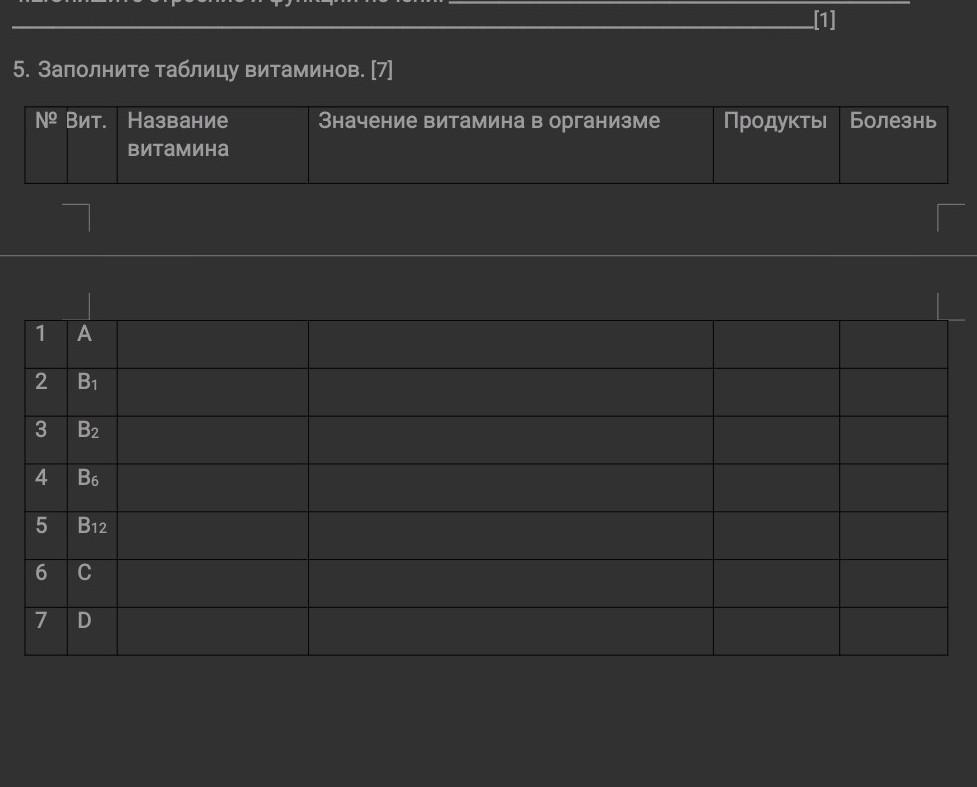Place cursor in vitamin A name cell
The width and height of the screenshot is (977, 787).
coord(212,344)
